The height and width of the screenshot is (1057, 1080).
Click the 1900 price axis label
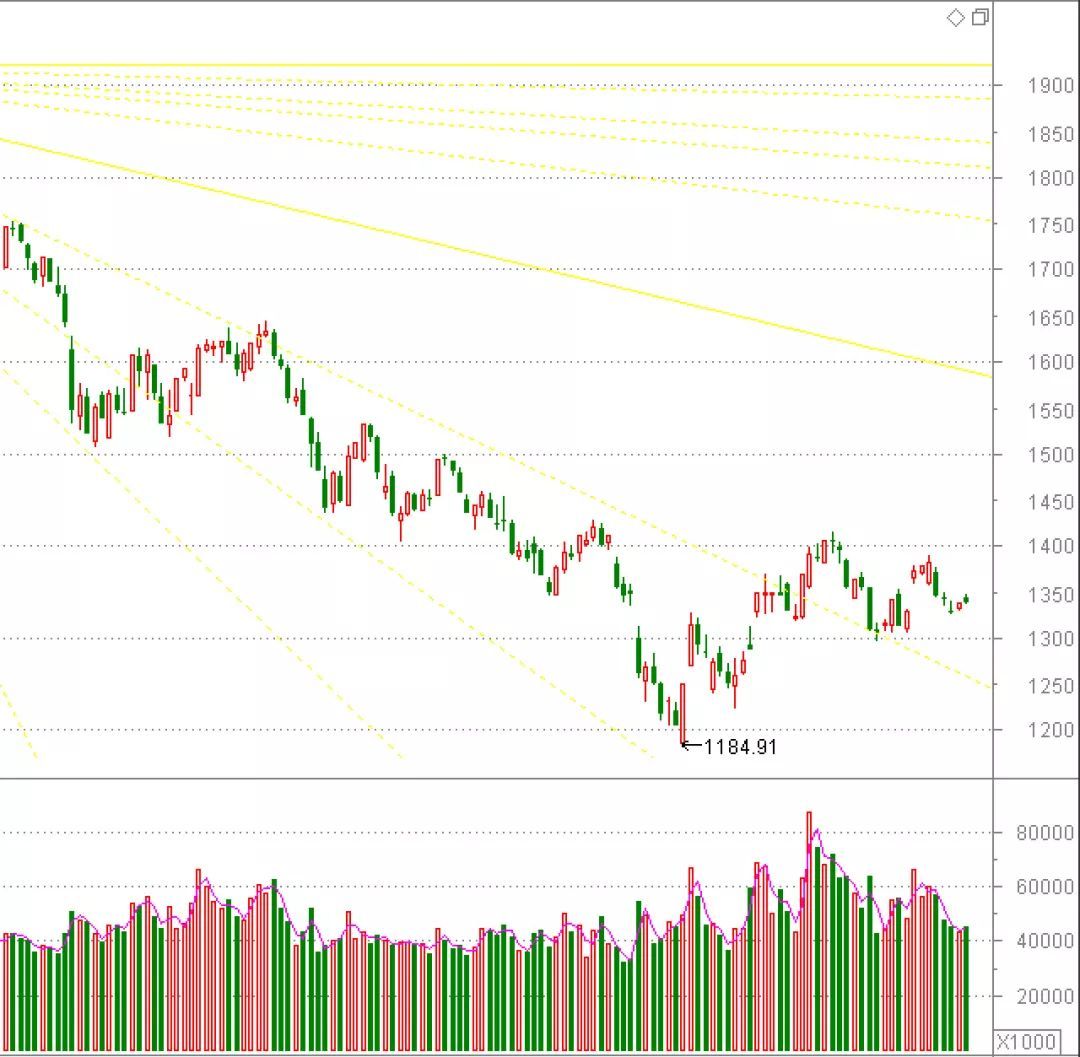coord(1051,86)
